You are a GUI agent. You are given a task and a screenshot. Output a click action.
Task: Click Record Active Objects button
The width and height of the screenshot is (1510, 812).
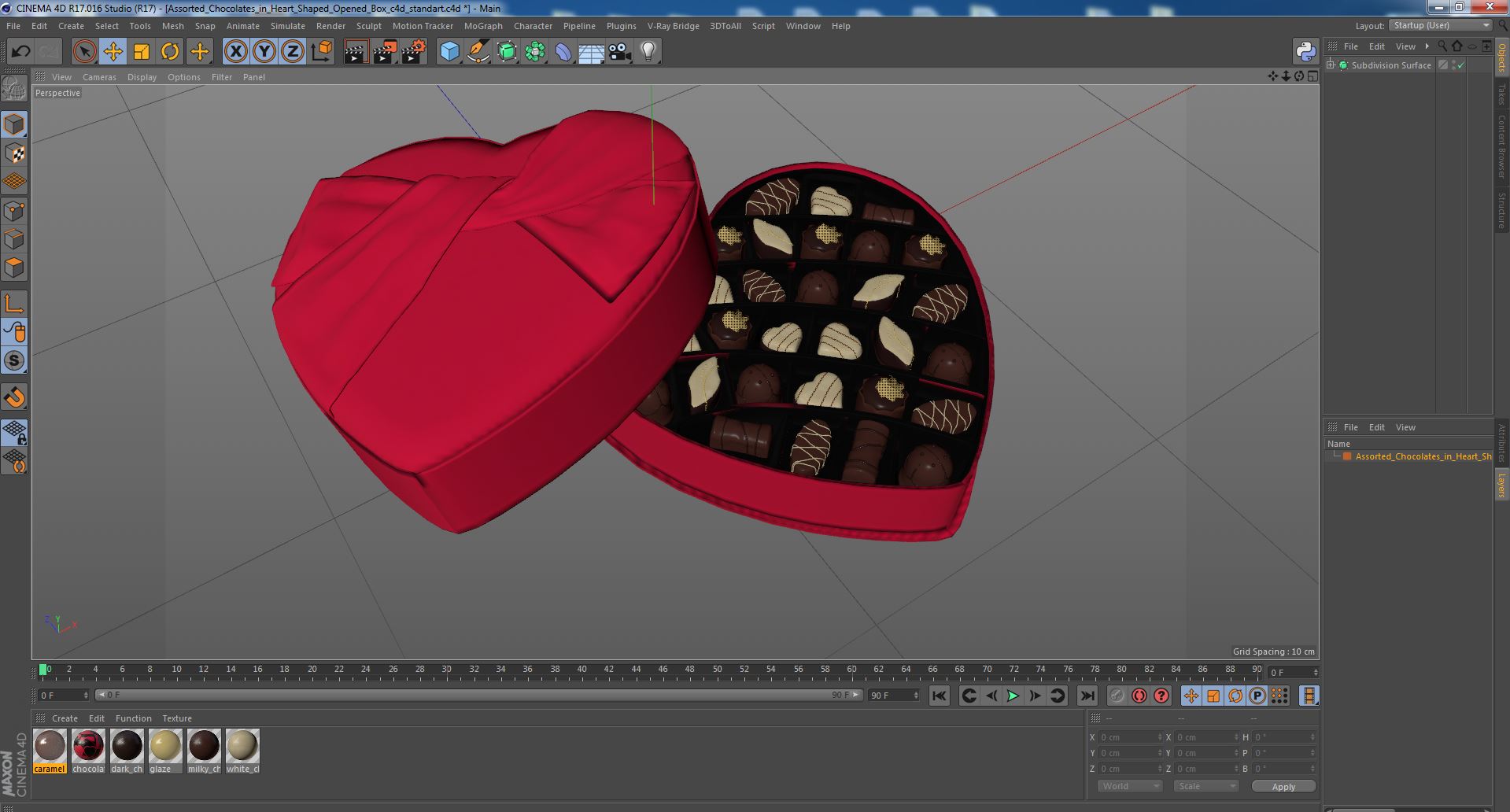[1117, 696]
